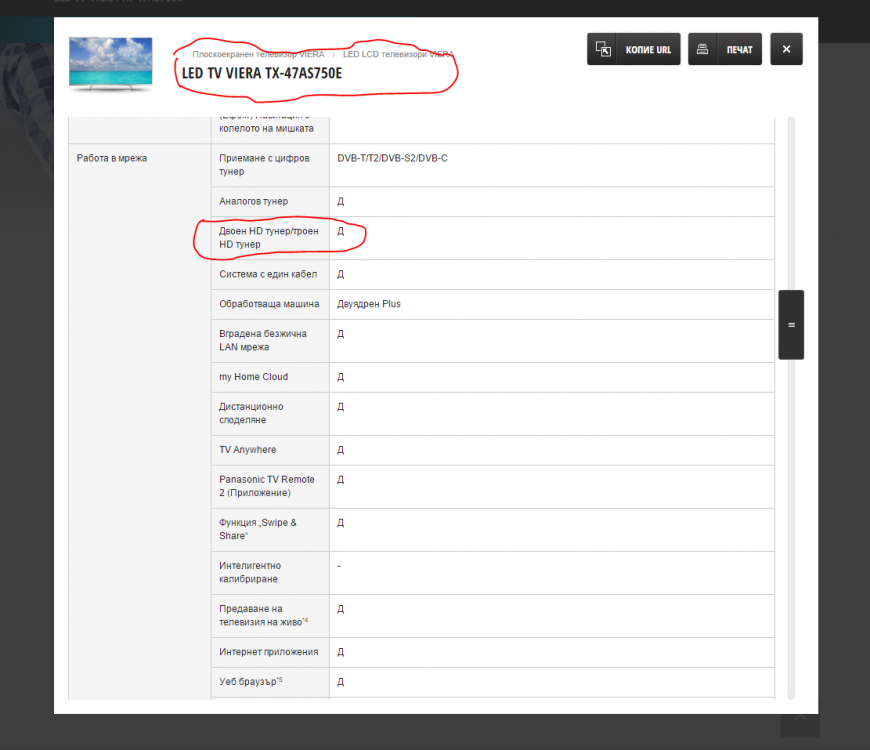Select the Д value for TV Anywhere

pyautogui.click(x=341, y=450)
